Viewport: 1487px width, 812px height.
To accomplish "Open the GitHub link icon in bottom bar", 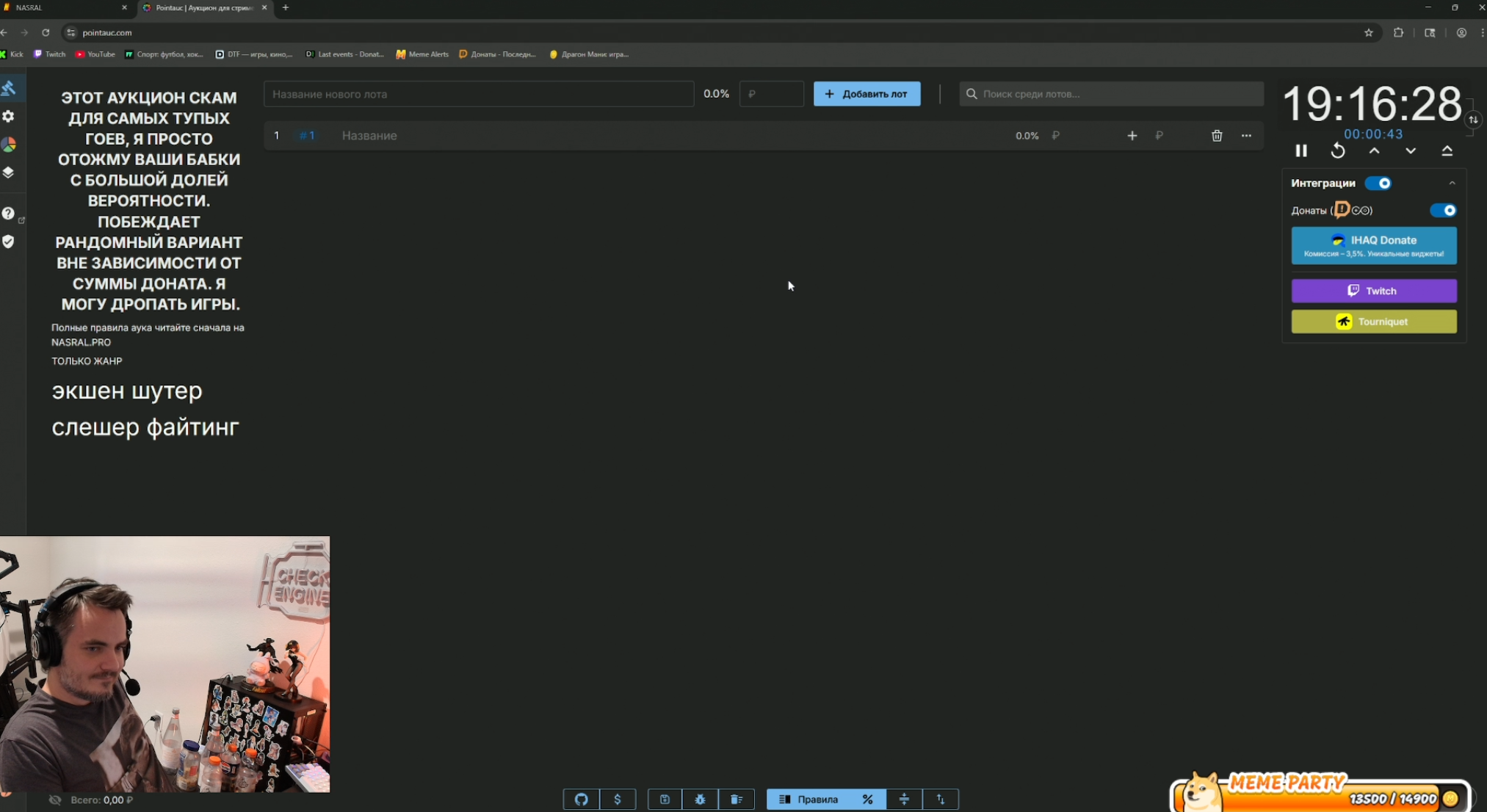I will pos(581,800).
